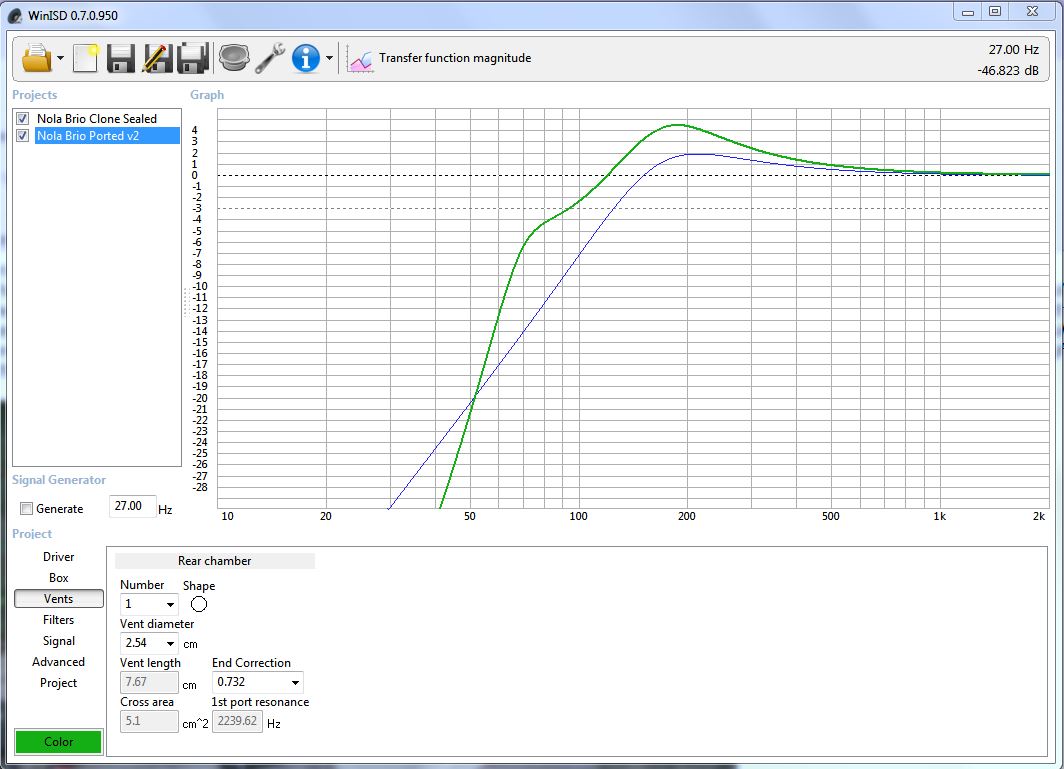Click the Vent length field
Screen dimensions: 1064x769
[x=149, y=682]
